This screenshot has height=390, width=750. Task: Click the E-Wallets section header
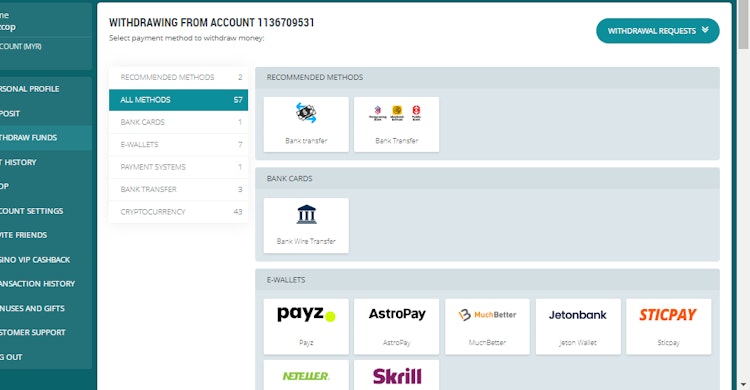pos(487,280)
